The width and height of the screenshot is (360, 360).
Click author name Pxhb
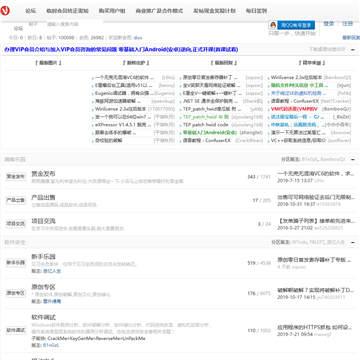pyautogui.click(x=344, y=93)
